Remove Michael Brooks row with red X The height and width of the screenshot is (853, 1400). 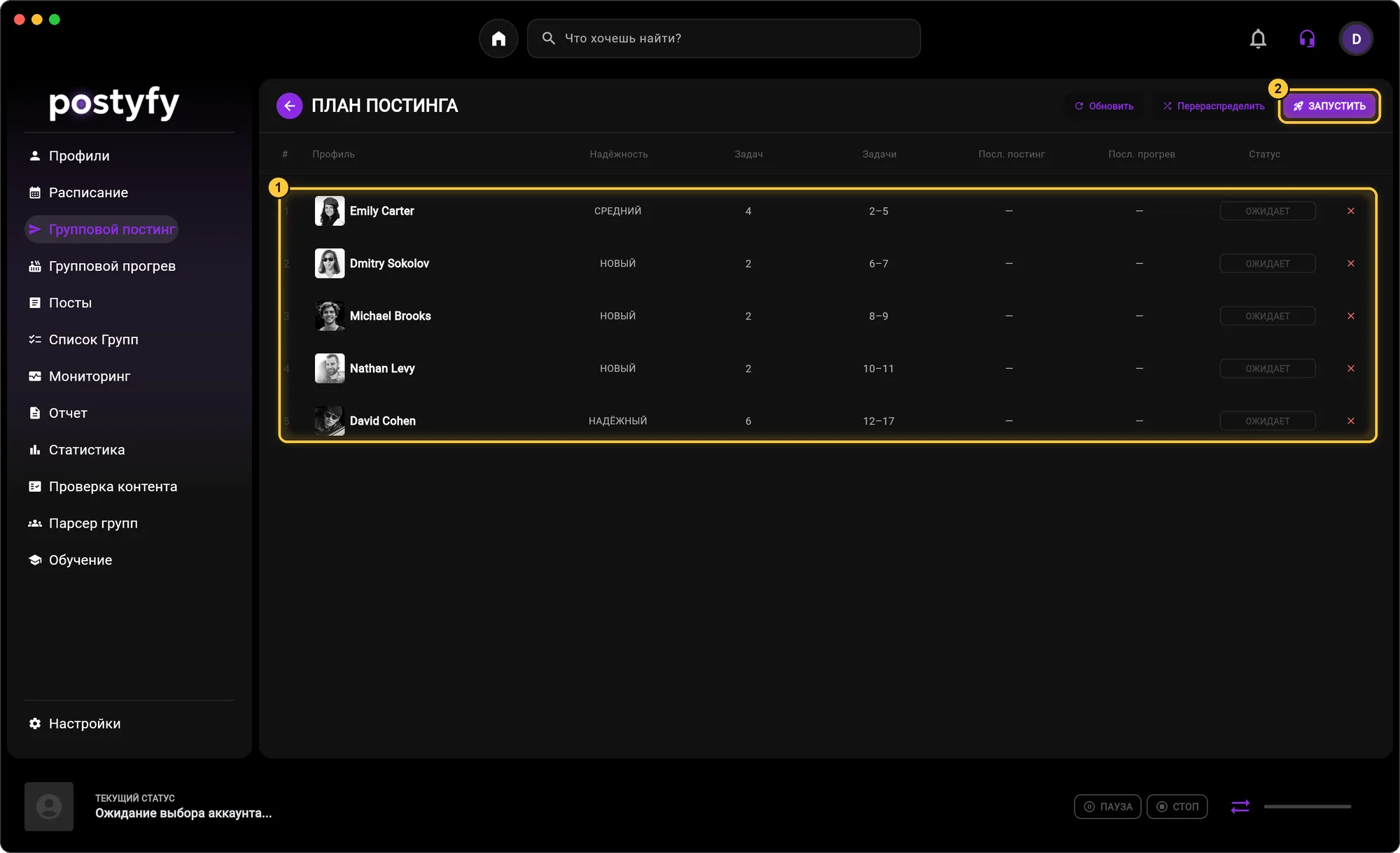pyautogui.click(x=1351, y=316)
